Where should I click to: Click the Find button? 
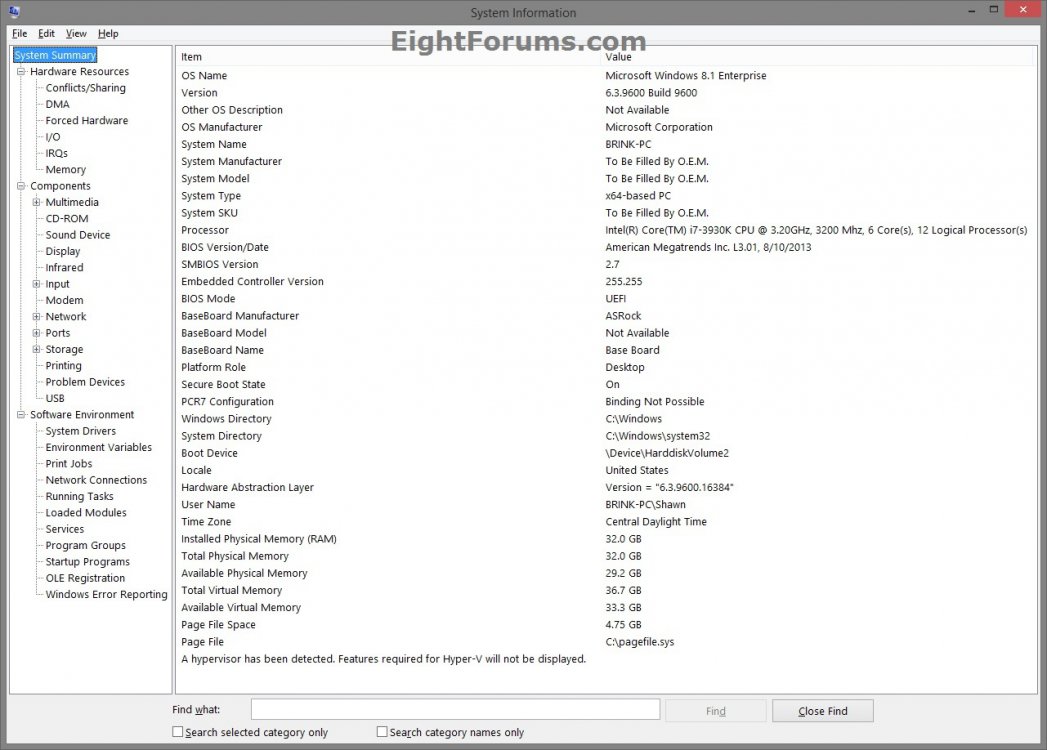click(715, 709)
